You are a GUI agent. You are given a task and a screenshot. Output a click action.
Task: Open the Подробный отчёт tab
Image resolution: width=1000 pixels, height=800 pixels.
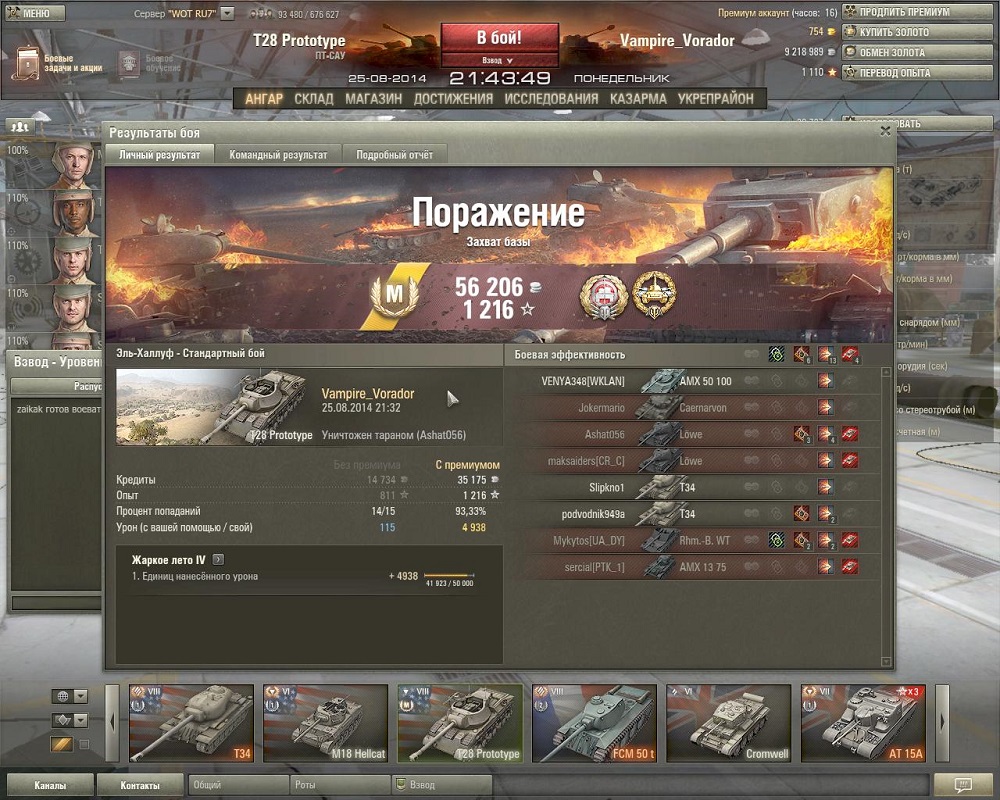(394, 154)
